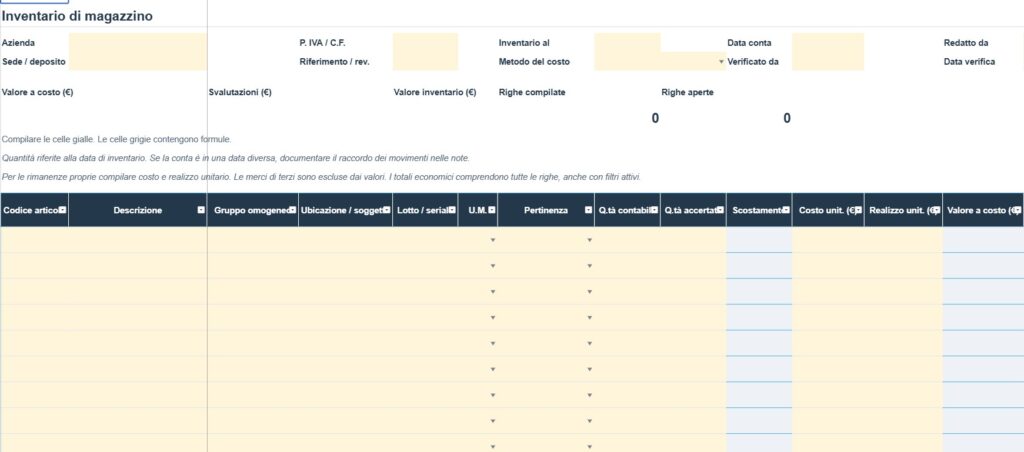Click the 'Righe aperte' label
Image resolution: width=1024 pixels, height=452 pixels.
pyautogui.click(x=687, y=92)
